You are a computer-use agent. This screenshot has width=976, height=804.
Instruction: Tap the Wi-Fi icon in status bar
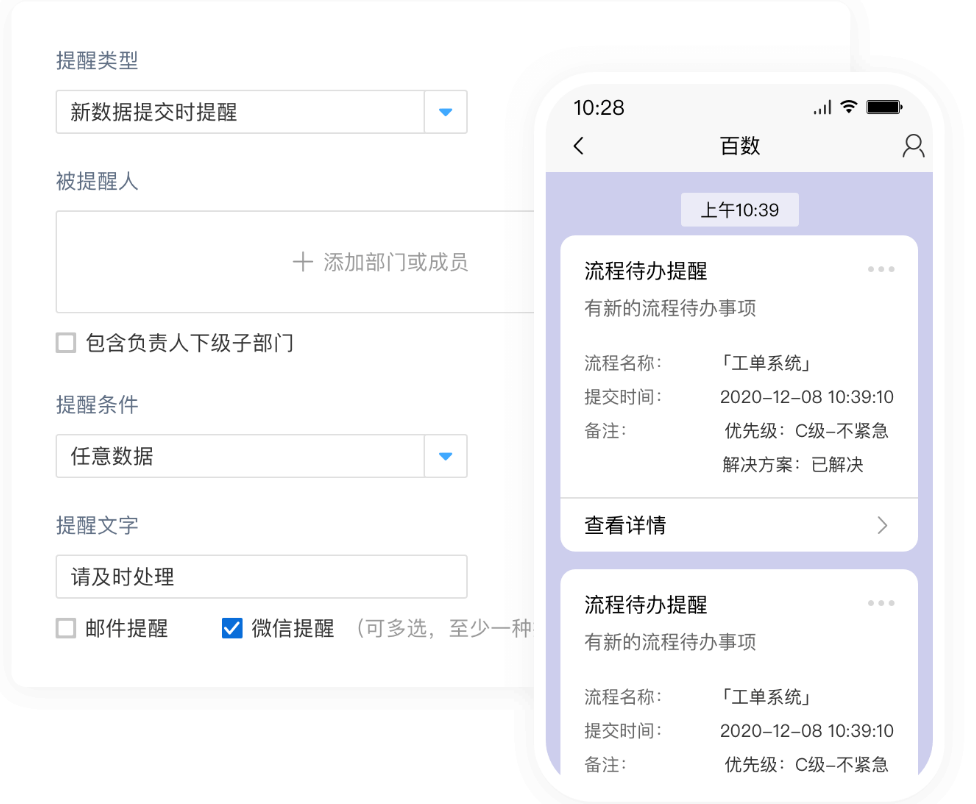pyautogui.click(x=848, y=107)
